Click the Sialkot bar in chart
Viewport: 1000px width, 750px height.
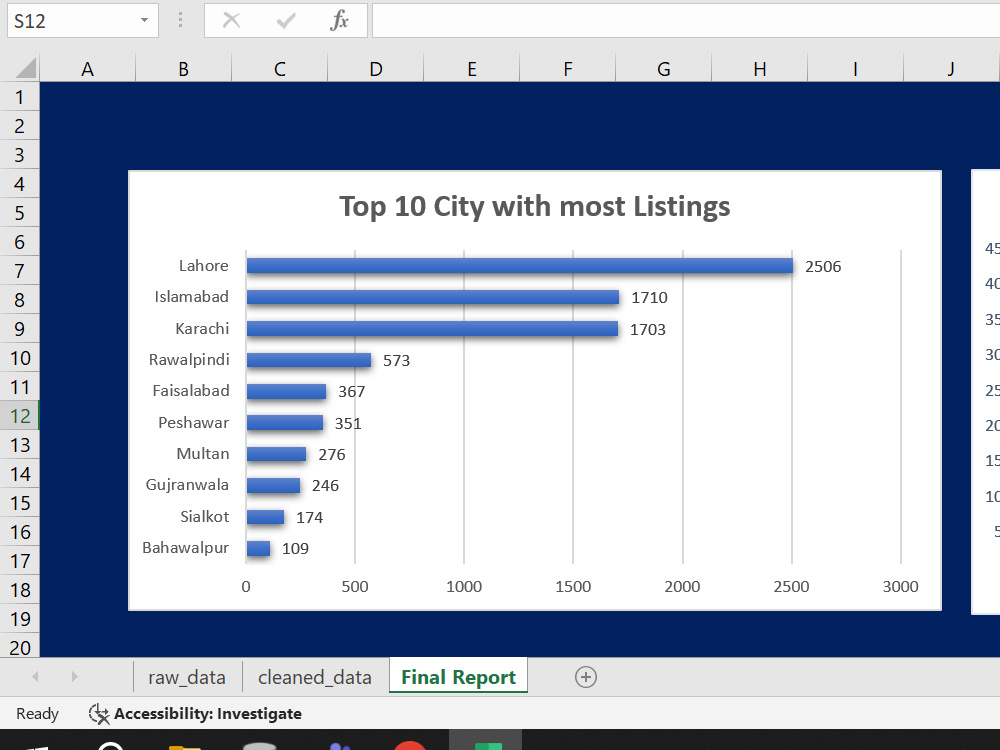[x=265, y=517]
